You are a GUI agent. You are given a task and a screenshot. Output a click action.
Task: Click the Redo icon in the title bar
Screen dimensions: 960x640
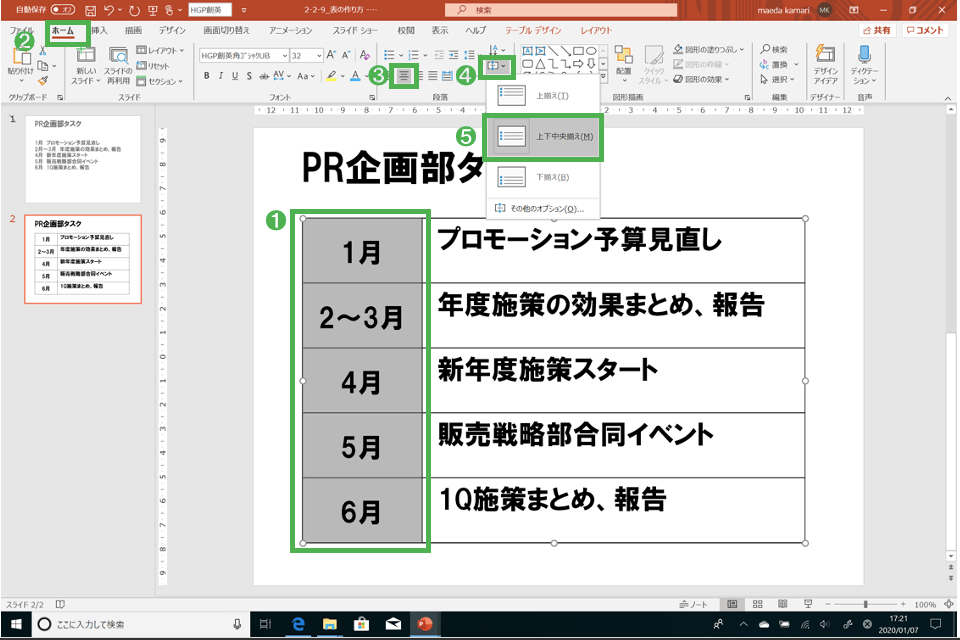[134, 10]
